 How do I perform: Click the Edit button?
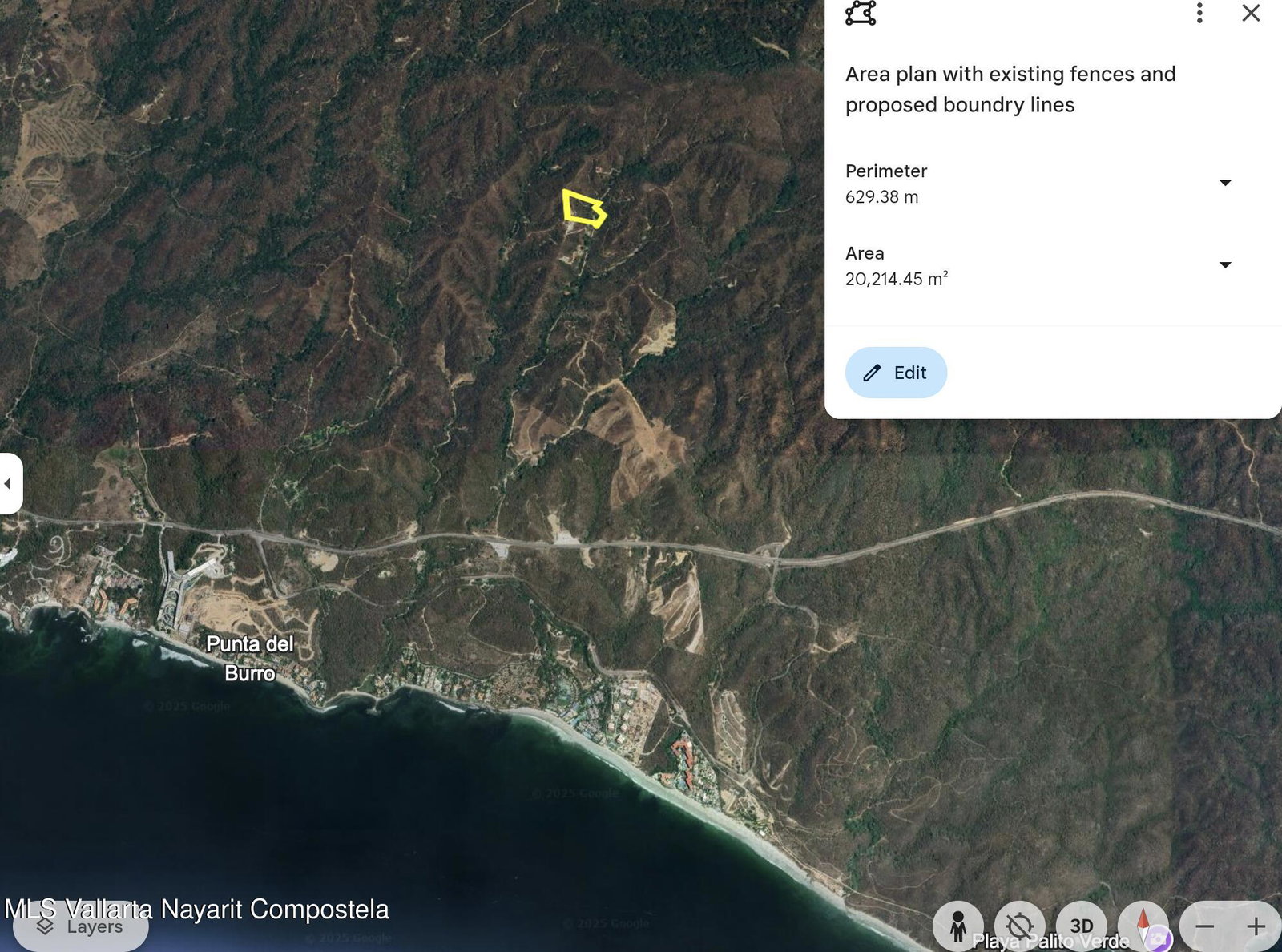(x=896, y=373)
